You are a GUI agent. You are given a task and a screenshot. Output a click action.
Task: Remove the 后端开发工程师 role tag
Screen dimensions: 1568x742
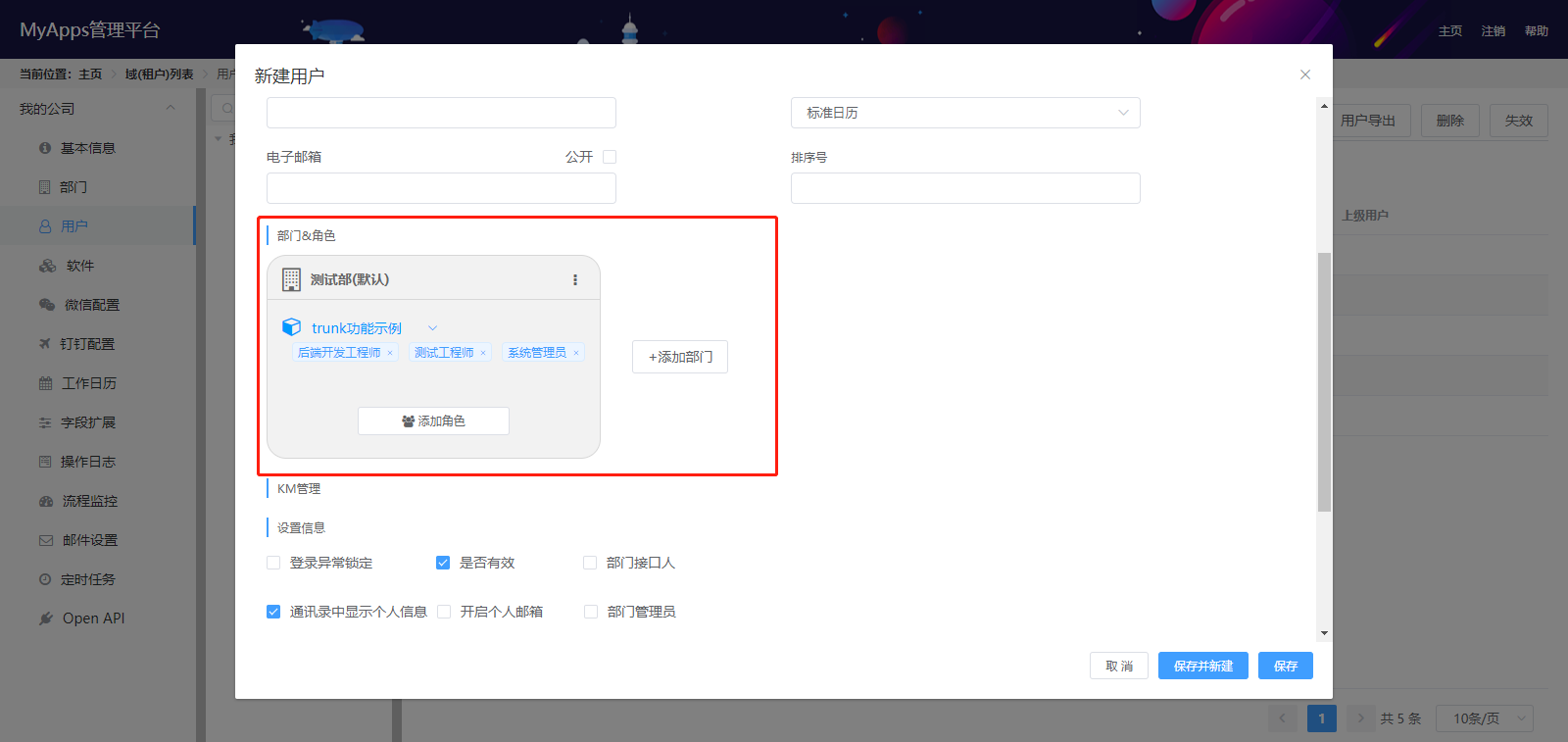click(x=390, y=353)
